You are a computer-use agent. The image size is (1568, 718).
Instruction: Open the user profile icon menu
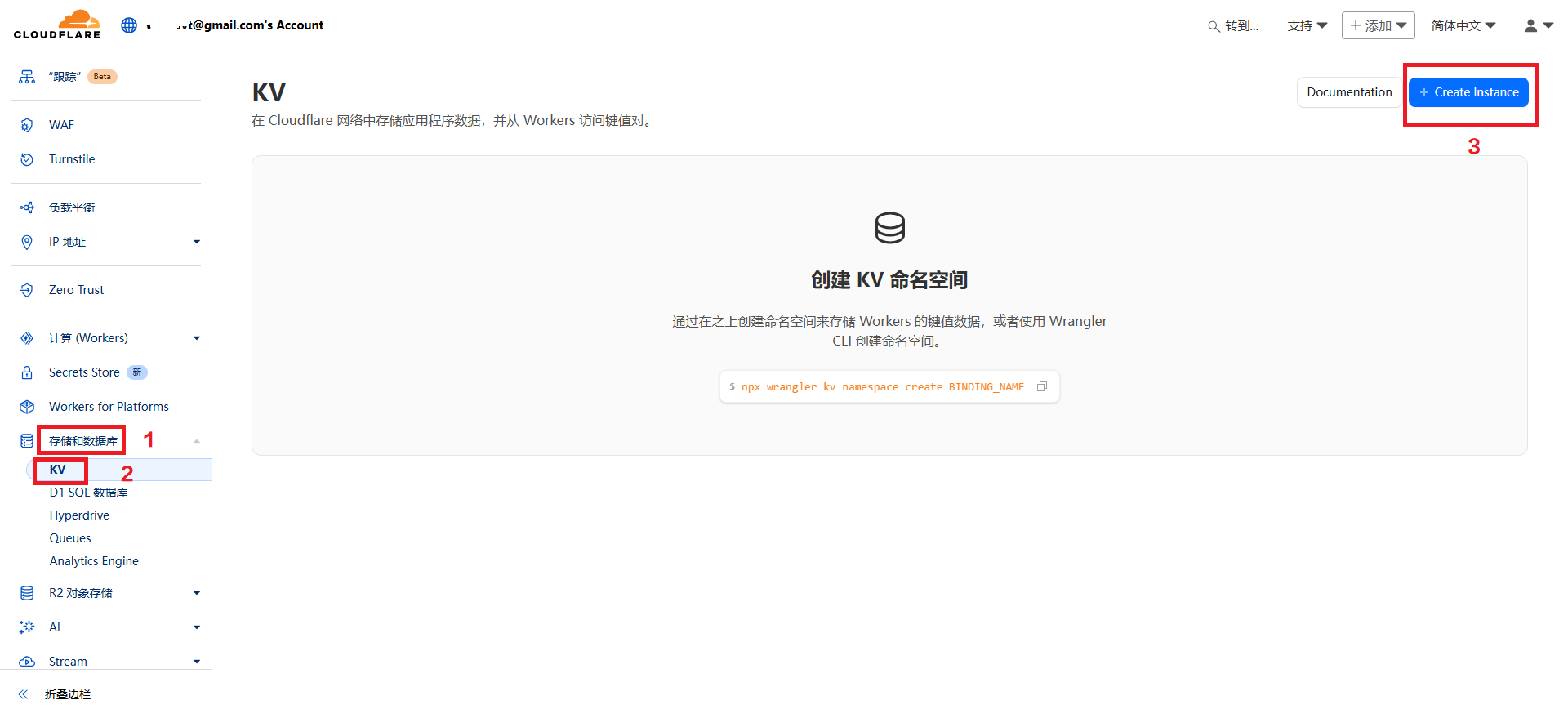pyautogui.click(x=1538, y=25)
